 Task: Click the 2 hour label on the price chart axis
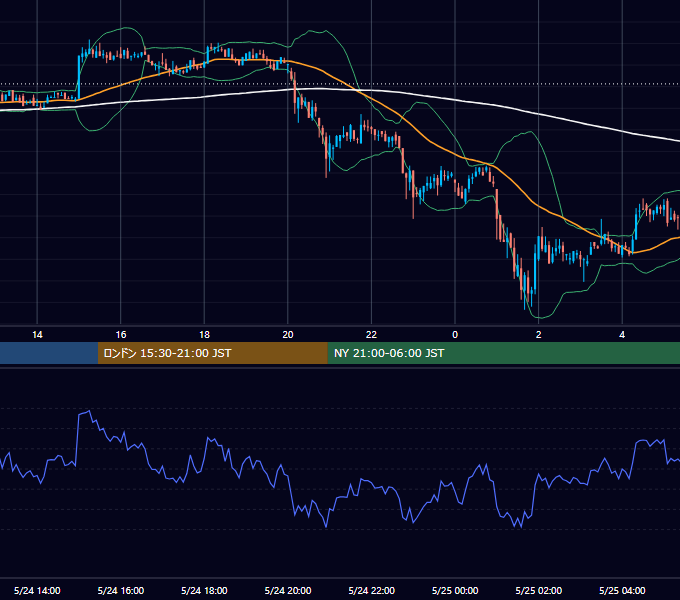[539, 335]
